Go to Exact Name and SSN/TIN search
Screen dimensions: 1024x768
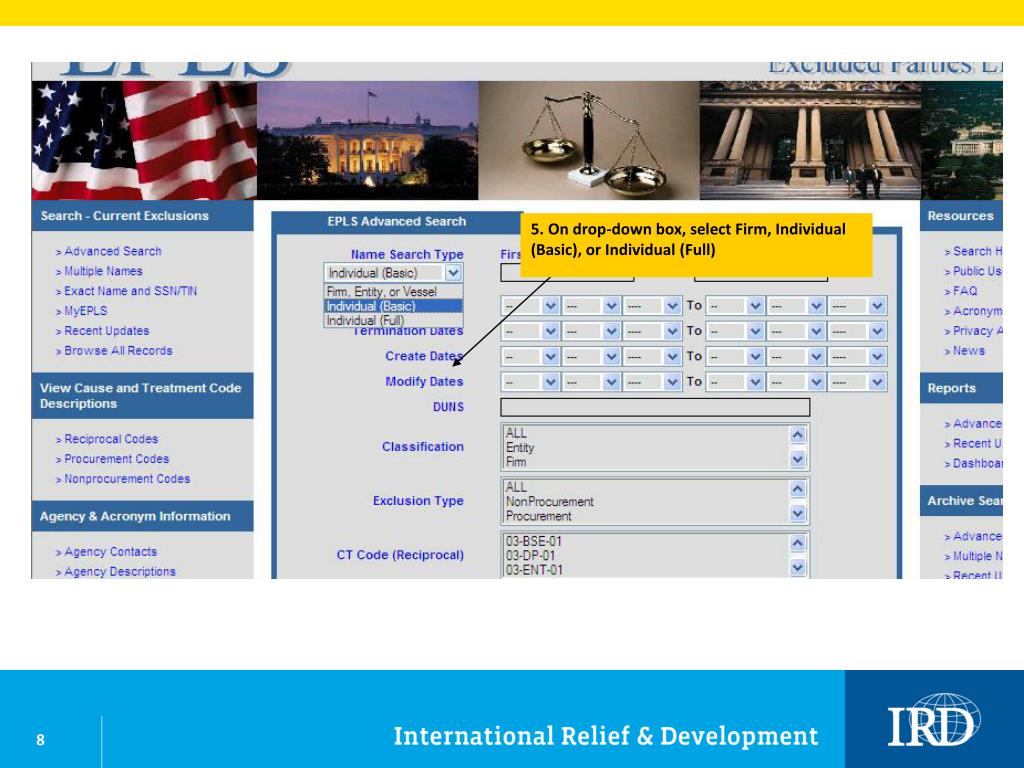point(130,291)
